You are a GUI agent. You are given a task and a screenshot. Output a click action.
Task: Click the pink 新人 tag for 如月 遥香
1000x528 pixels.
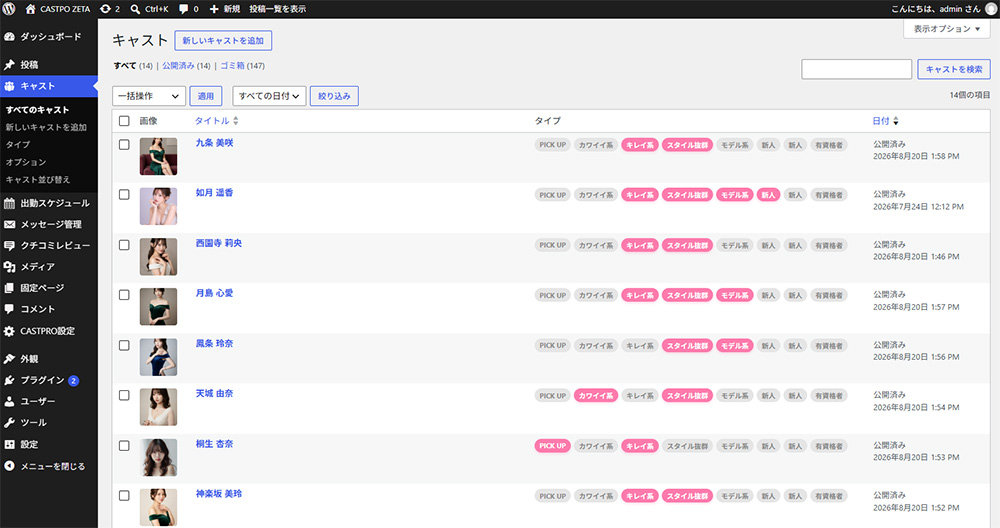(768, 194)
